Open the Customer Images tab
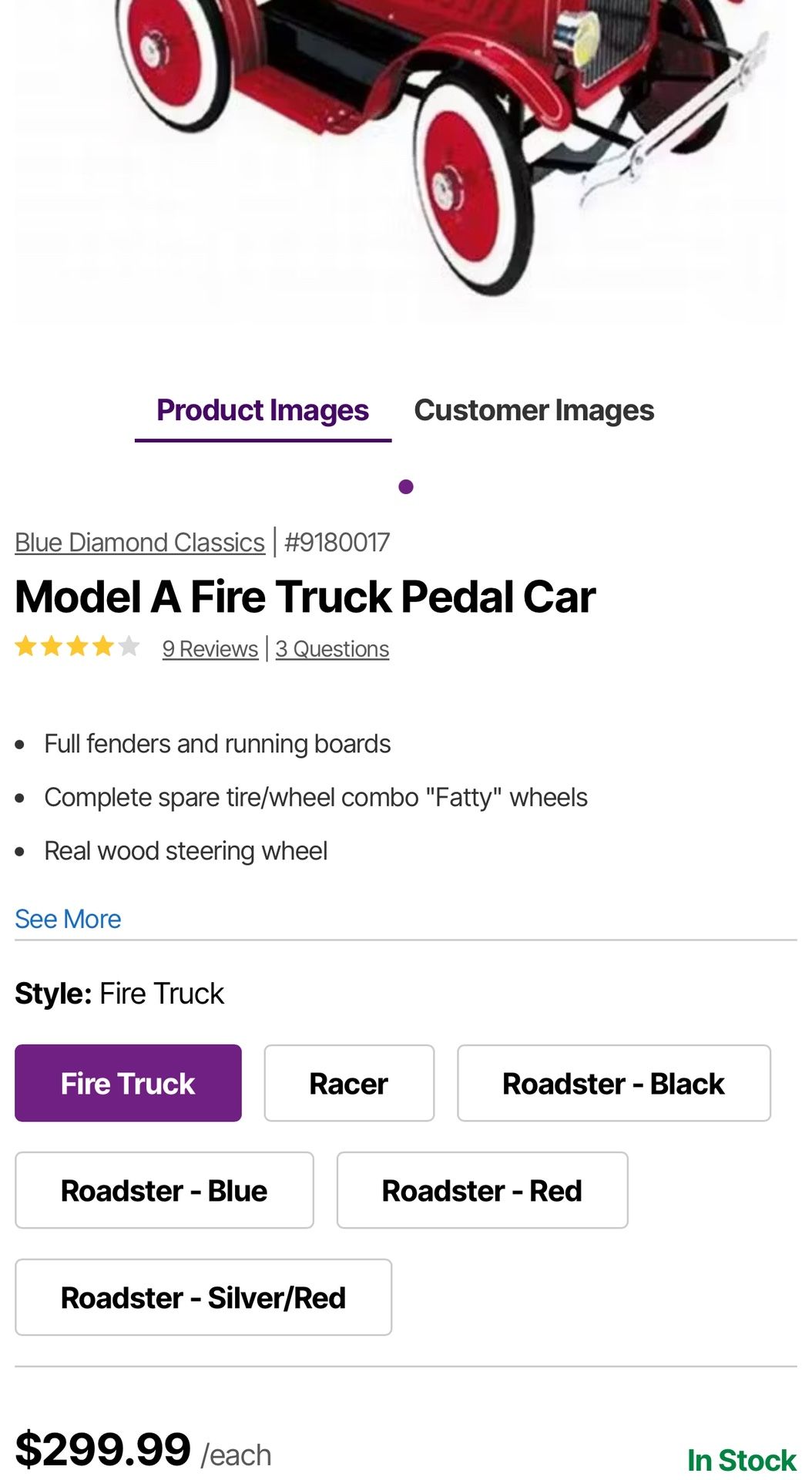Image resolution: width=812 pixels, height=1480 pixels. pos(534,411)
